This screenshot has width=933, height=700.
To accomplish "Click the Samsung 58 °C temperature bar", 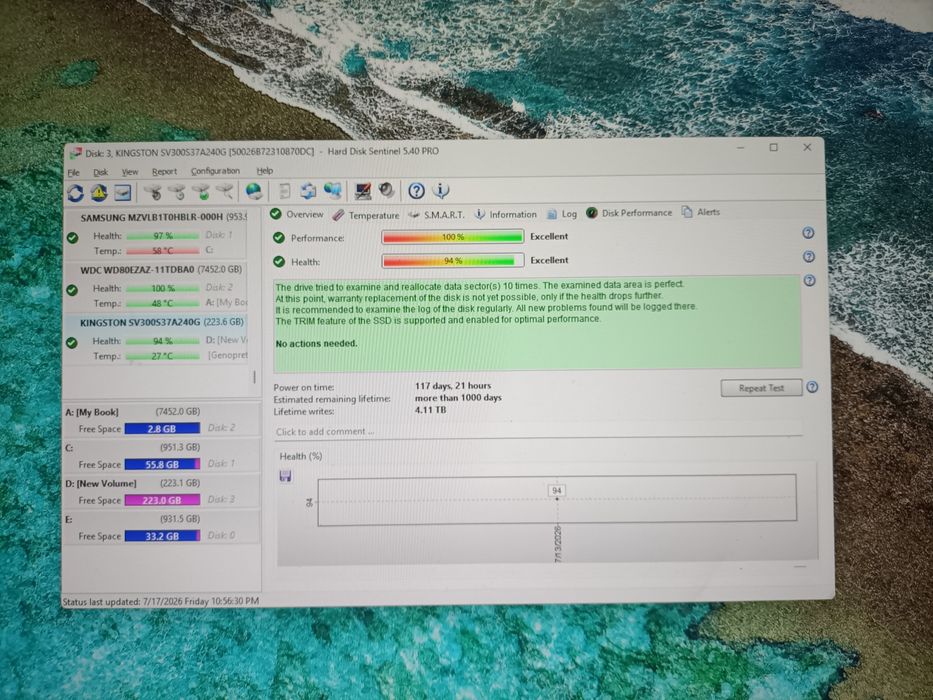I will tap(162, 251).
